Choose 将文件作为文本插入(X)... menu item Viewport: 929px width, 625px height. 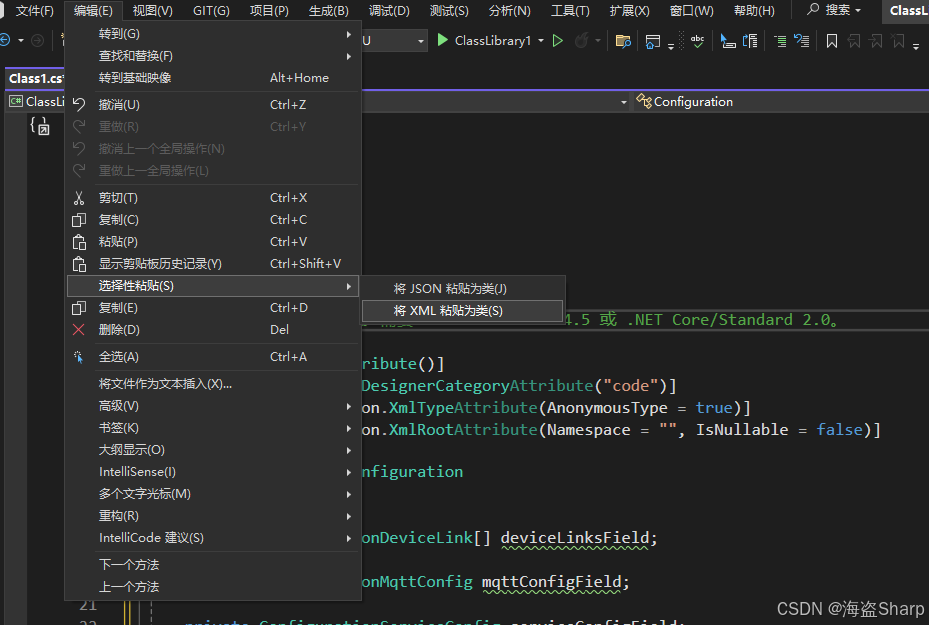pos(165,384)
